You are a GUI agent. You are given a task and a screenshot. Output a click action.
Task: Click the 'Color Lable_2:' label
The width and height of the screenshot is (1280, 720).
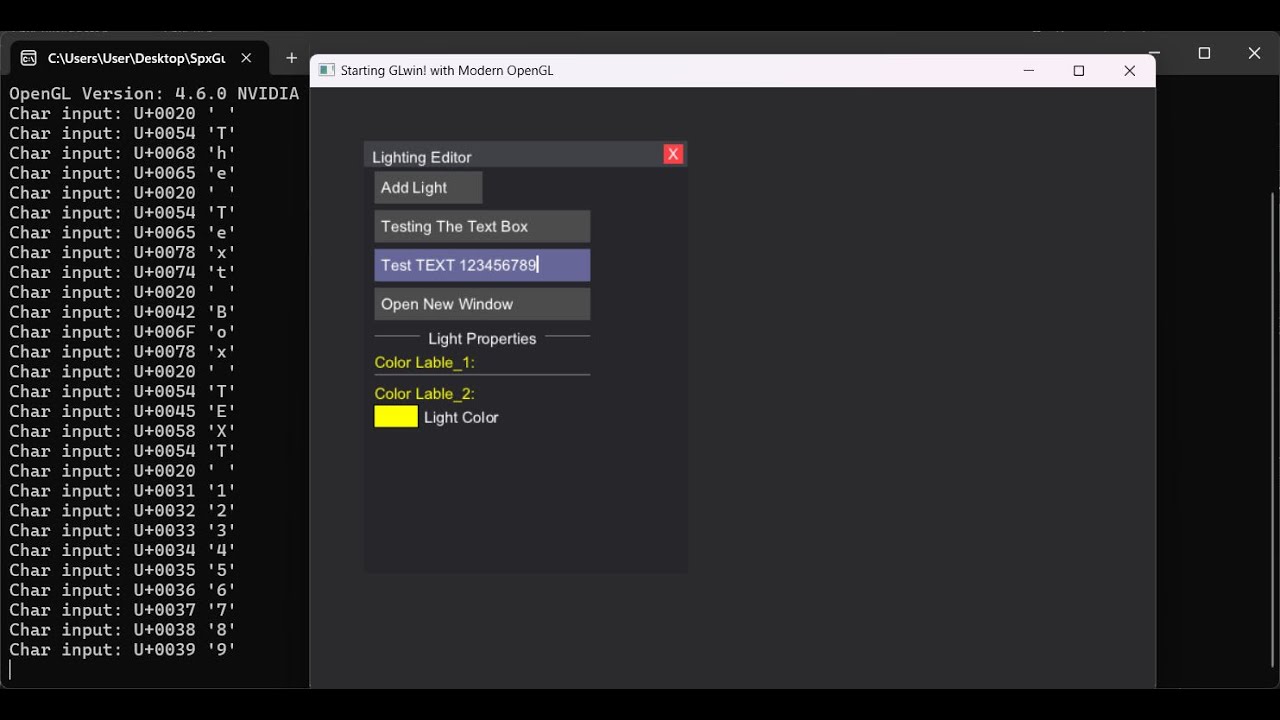point(425,394)
